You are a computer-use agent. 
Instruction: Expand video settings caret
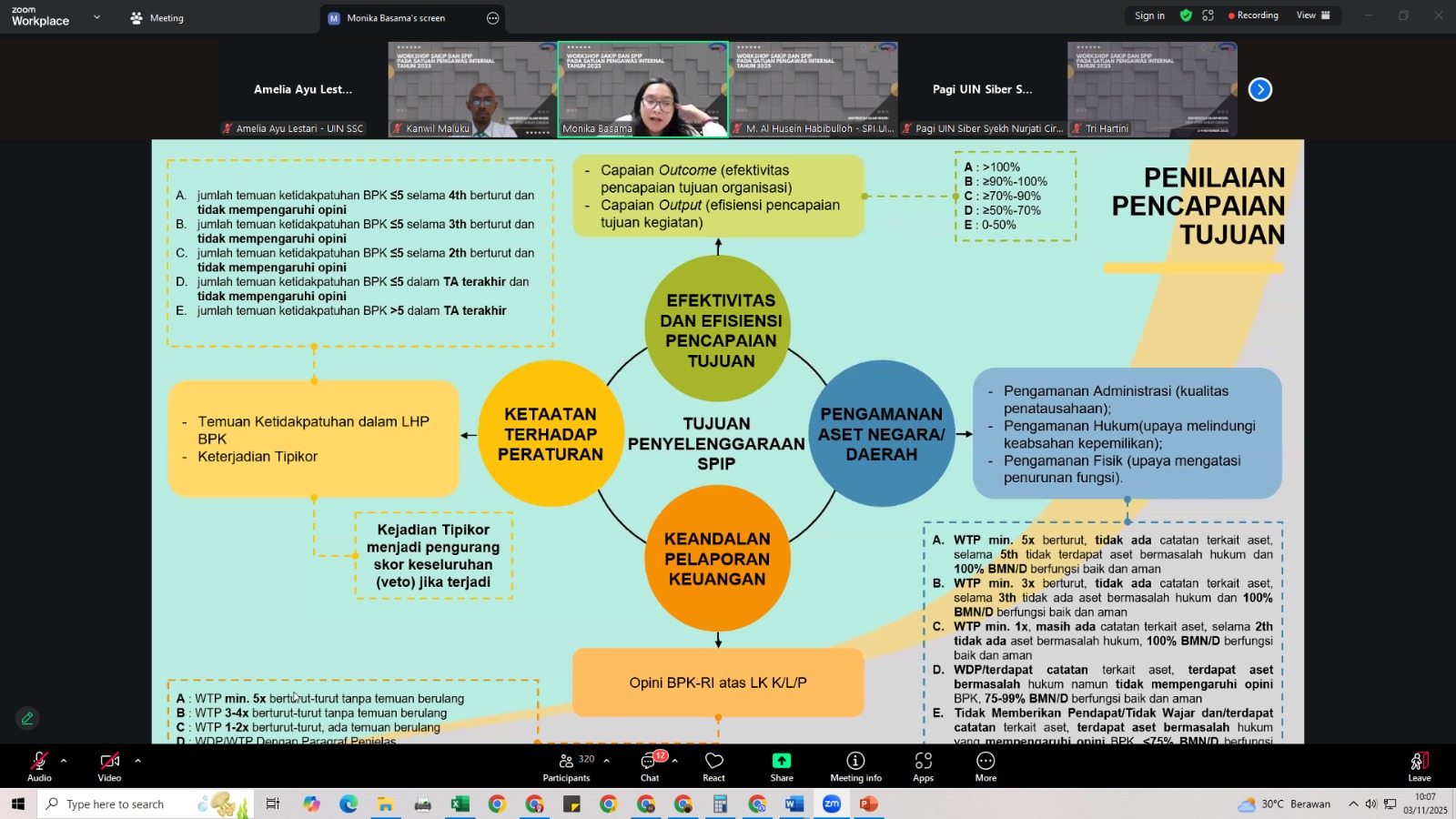137,761
